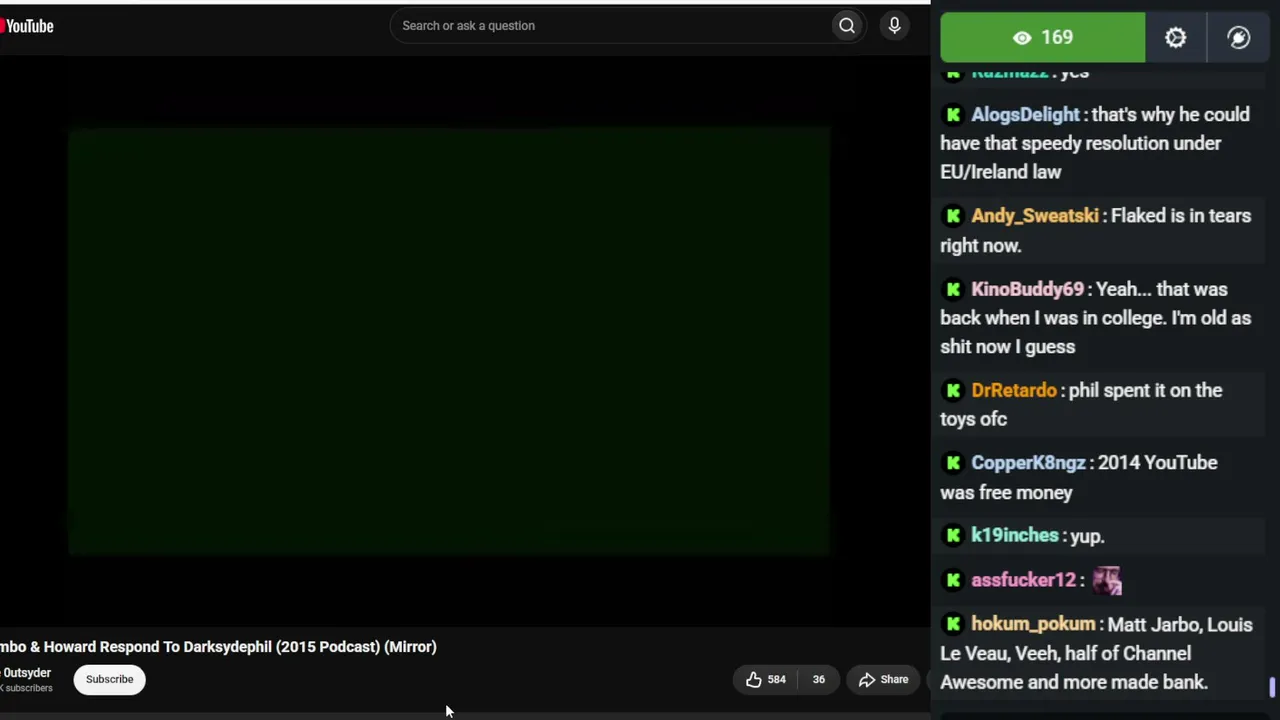Click the icon right of the gear

pyautogui.click(x=1239, y=38)
